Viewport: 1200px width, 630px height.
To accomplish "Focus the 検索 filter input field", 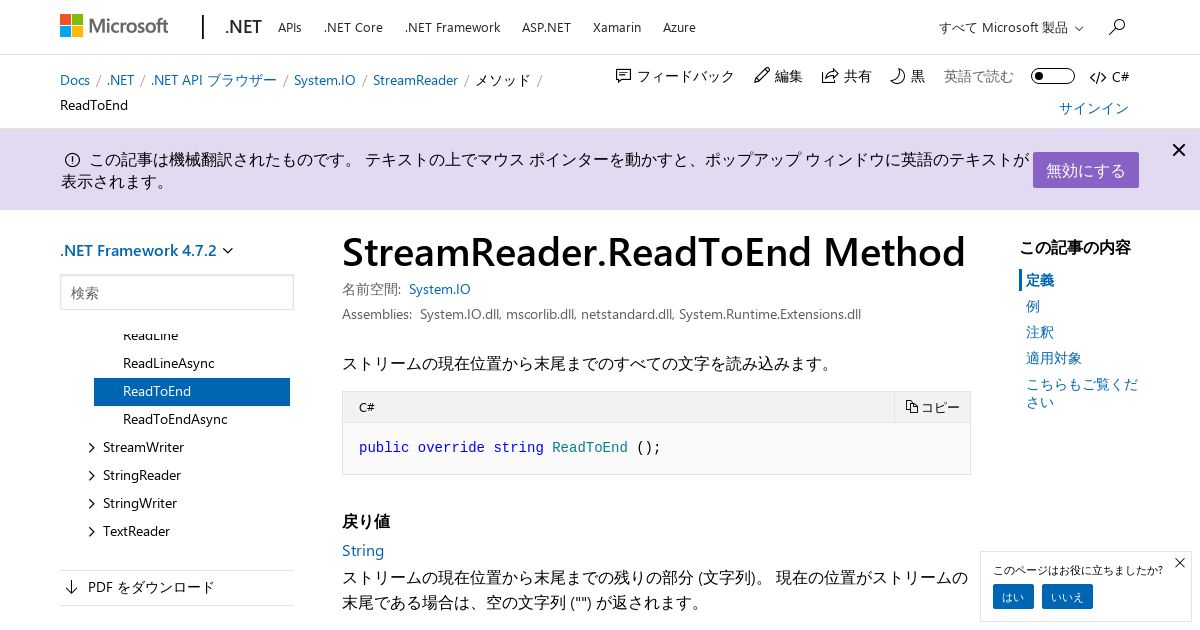I will (177, 293).
